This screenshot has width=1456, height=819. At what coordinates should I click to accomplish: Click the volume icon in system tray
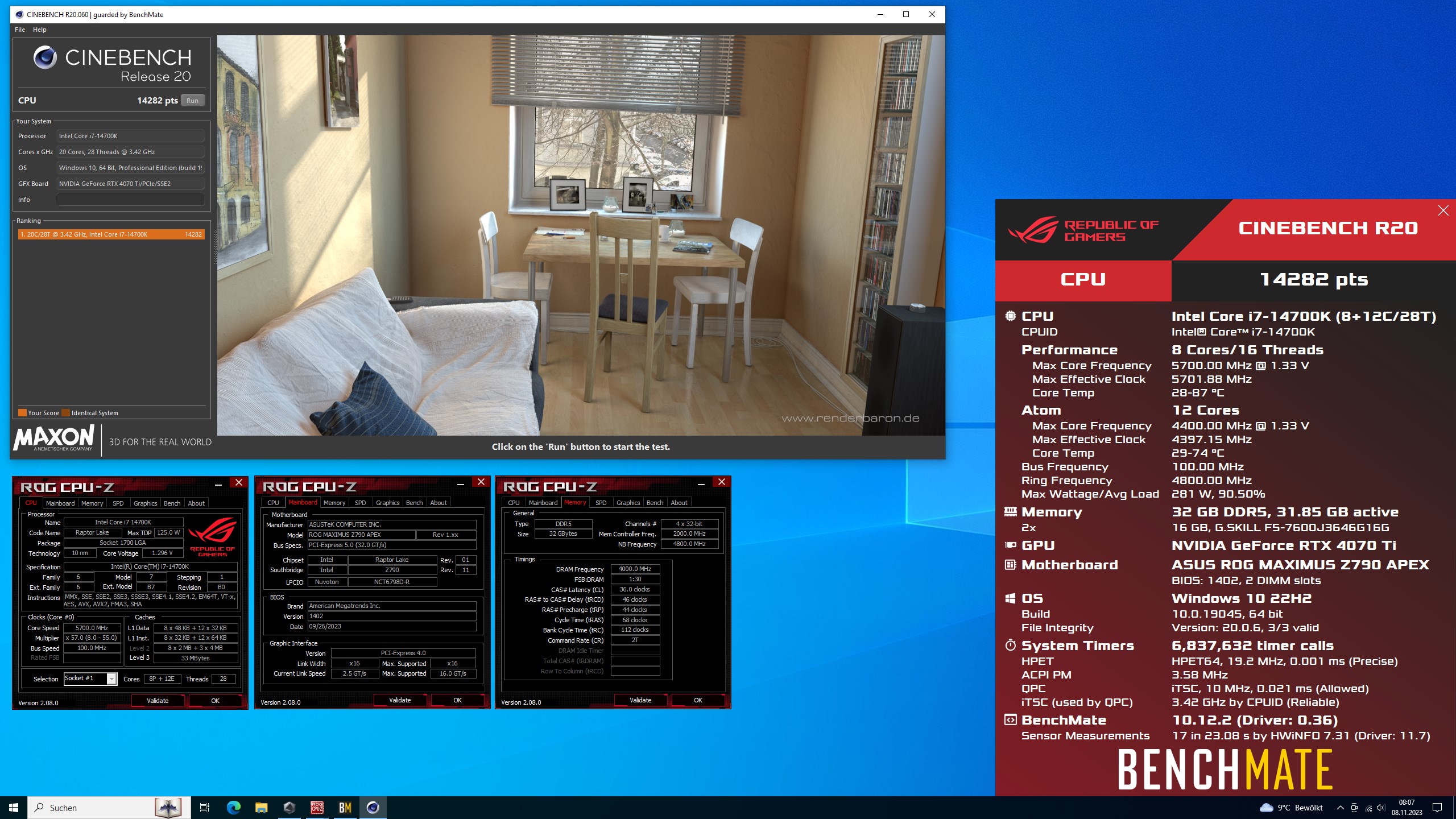pyautogui.click(x=1381, y=808)
